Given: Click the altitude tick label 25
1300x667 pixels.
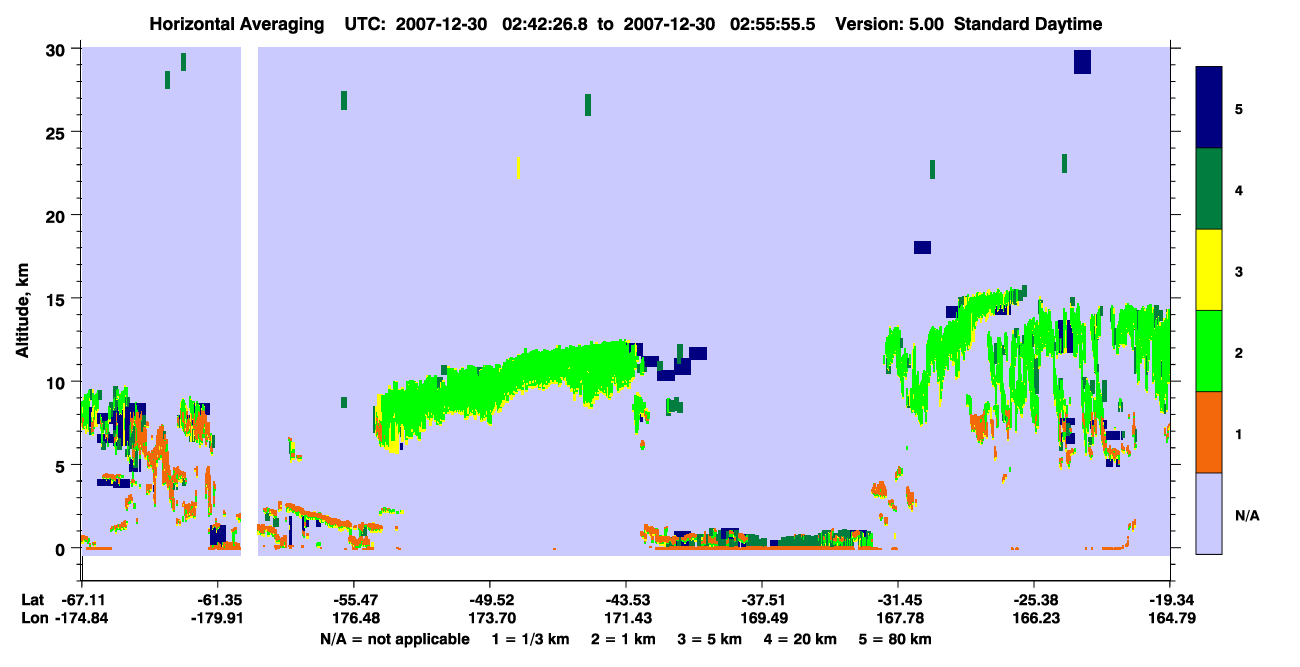Looking at the screenshot, I should point(58,132).
